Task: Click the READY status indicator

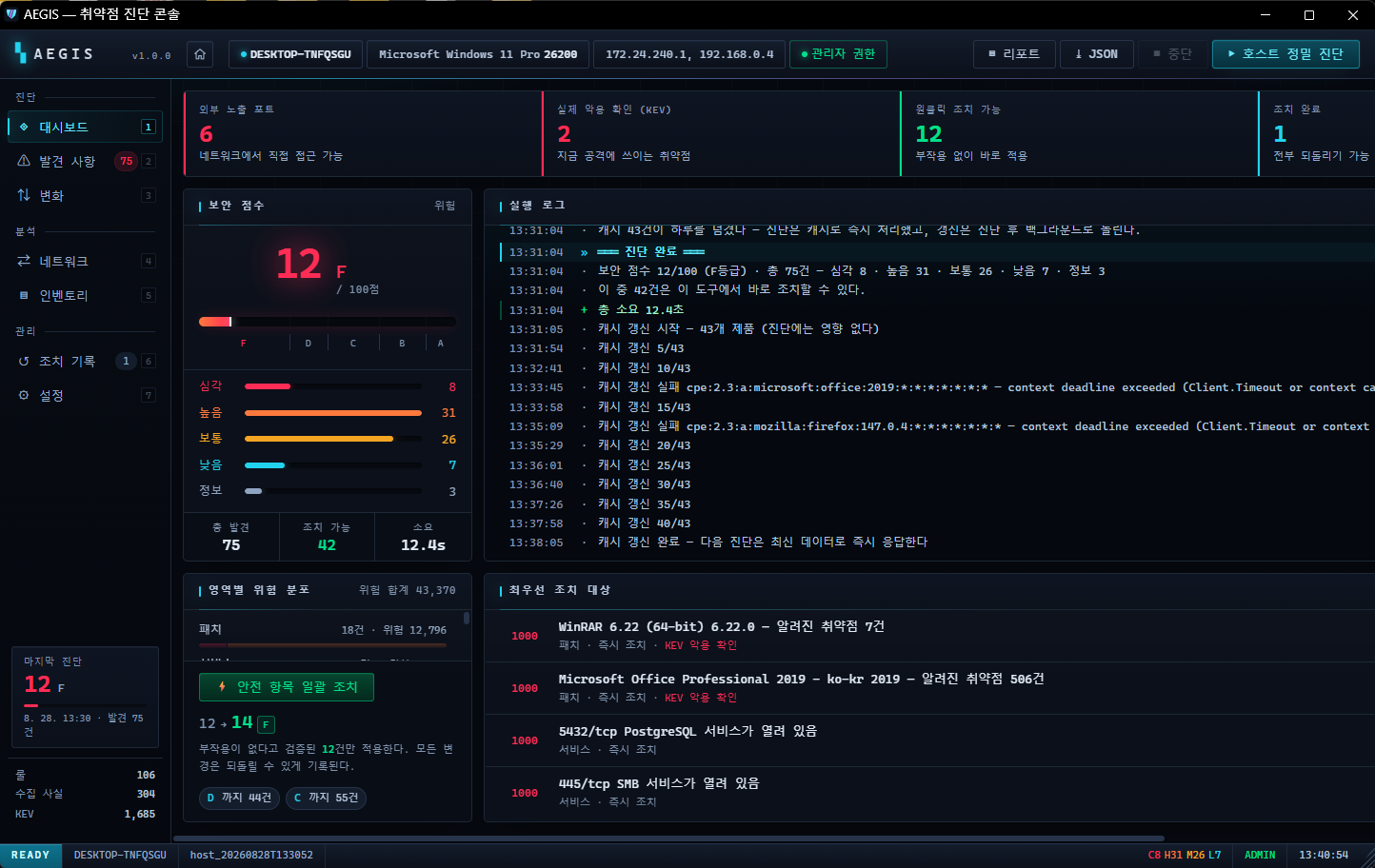Action: (x=30, y=855)
